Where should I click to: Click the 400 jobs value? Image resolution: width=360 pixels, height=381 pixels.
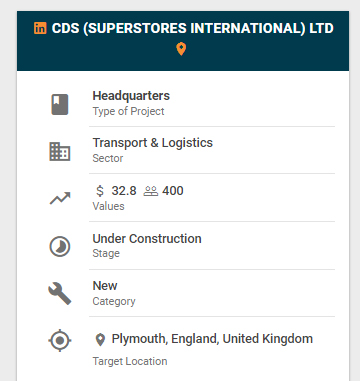tap(173, 191)
